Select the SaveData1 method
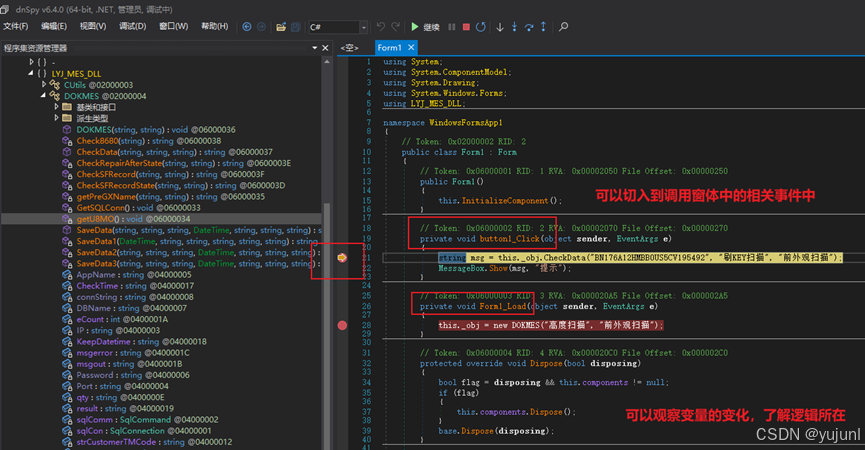 coord(197,241)
